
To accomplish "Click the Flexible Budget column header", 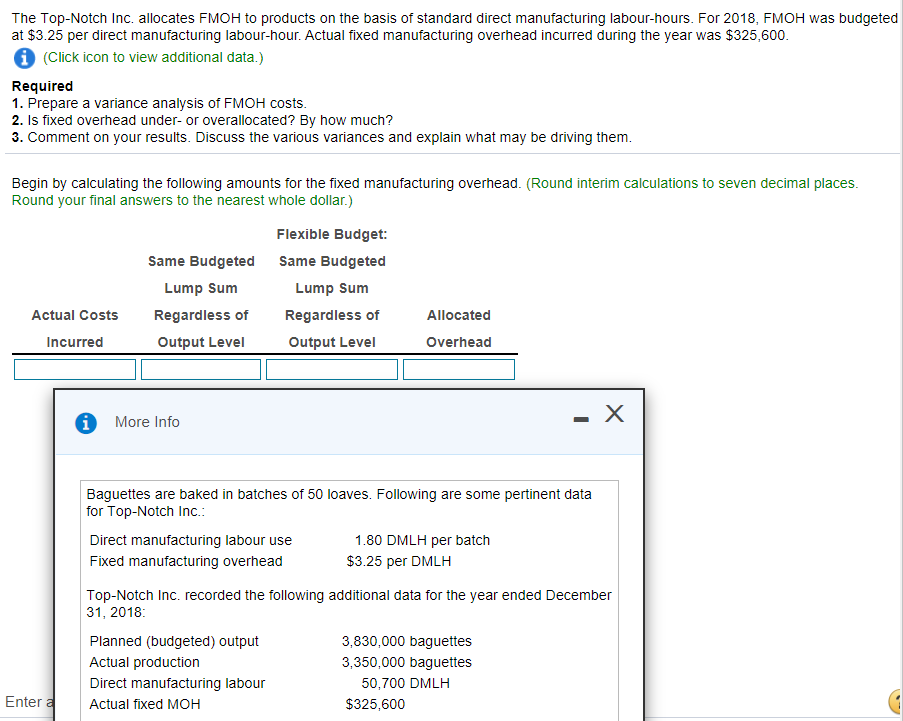I will (x=331, y=233).
